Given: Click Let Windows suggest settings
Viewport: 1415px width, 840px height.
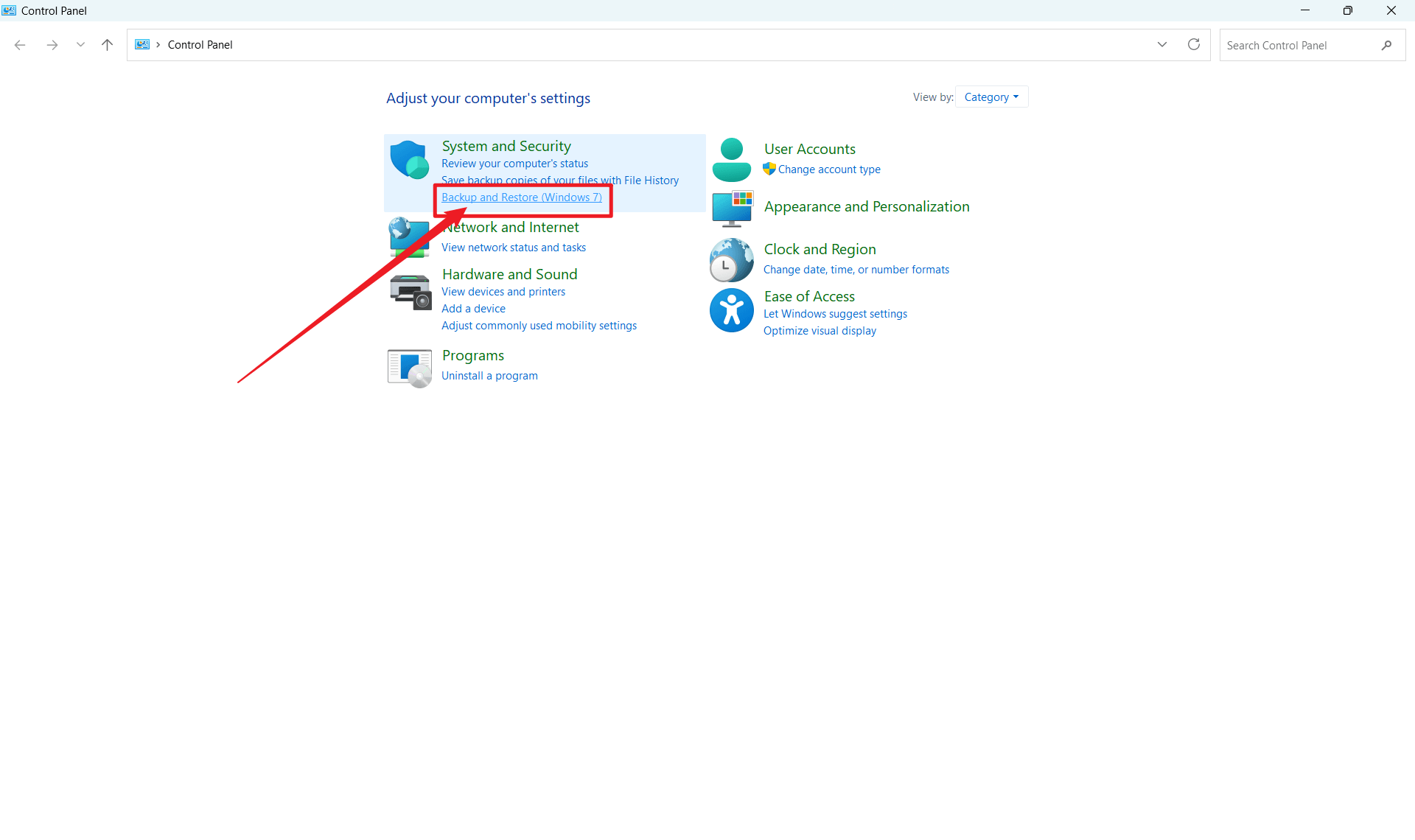Looking at the screenshot, I should point(835,314).
